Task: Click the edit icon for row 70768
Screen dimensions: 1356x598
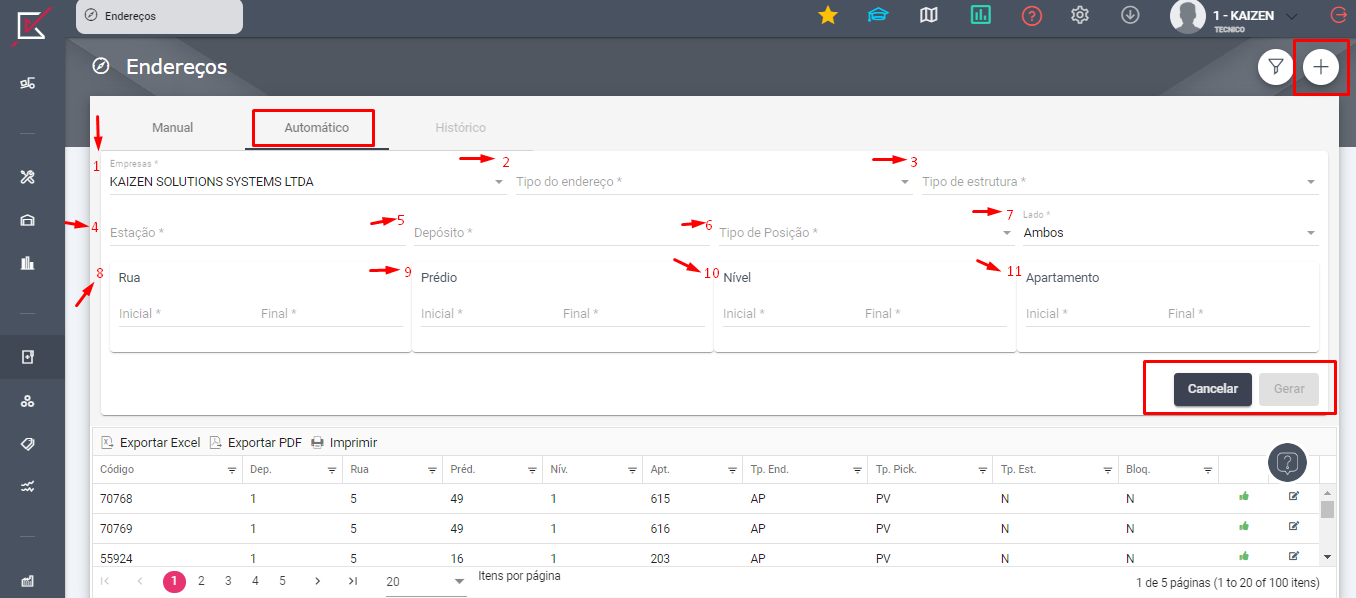Action: click(1293, 496)
